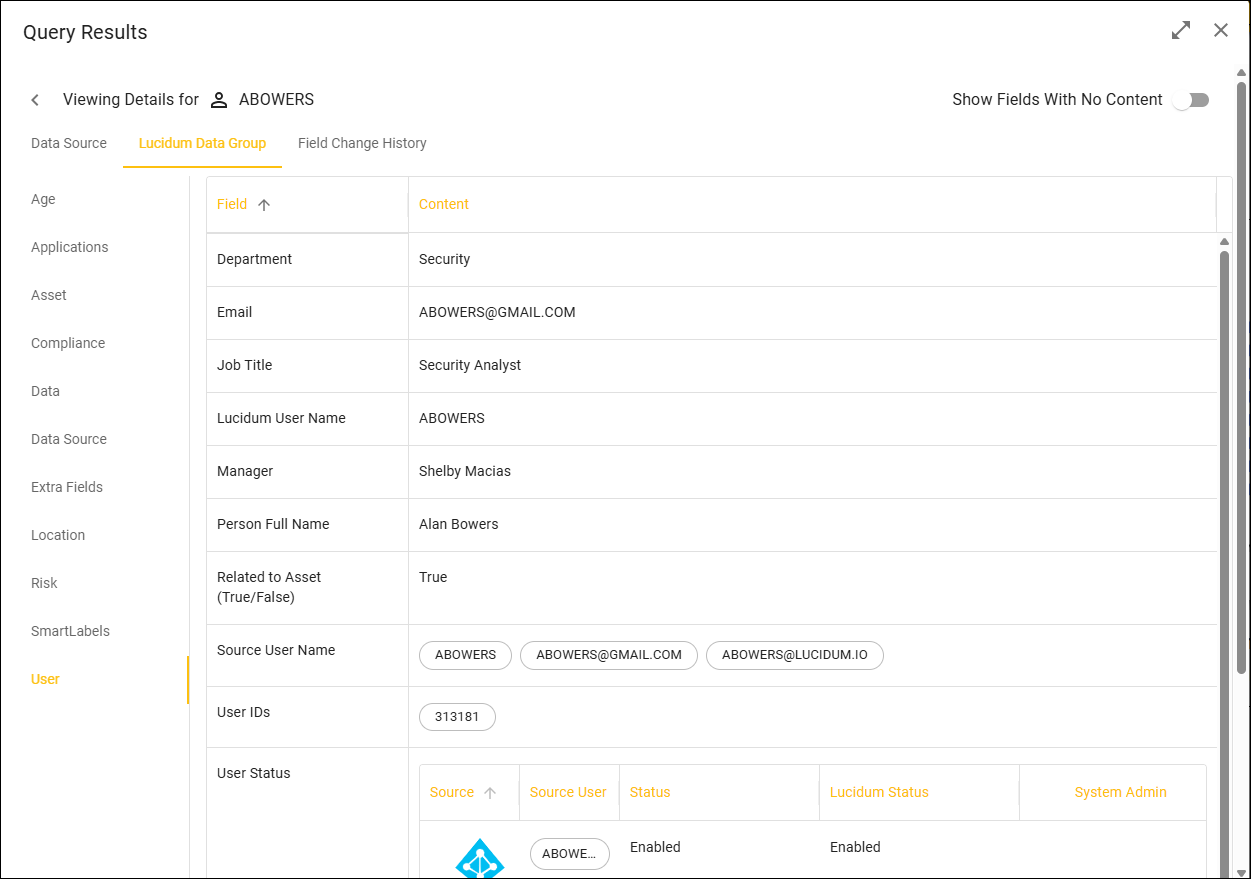Image resolution: width=1251 pixels, height=879 pixels.
Task: Select Asset in the sidebar
Action: click(x=49, y=295)
